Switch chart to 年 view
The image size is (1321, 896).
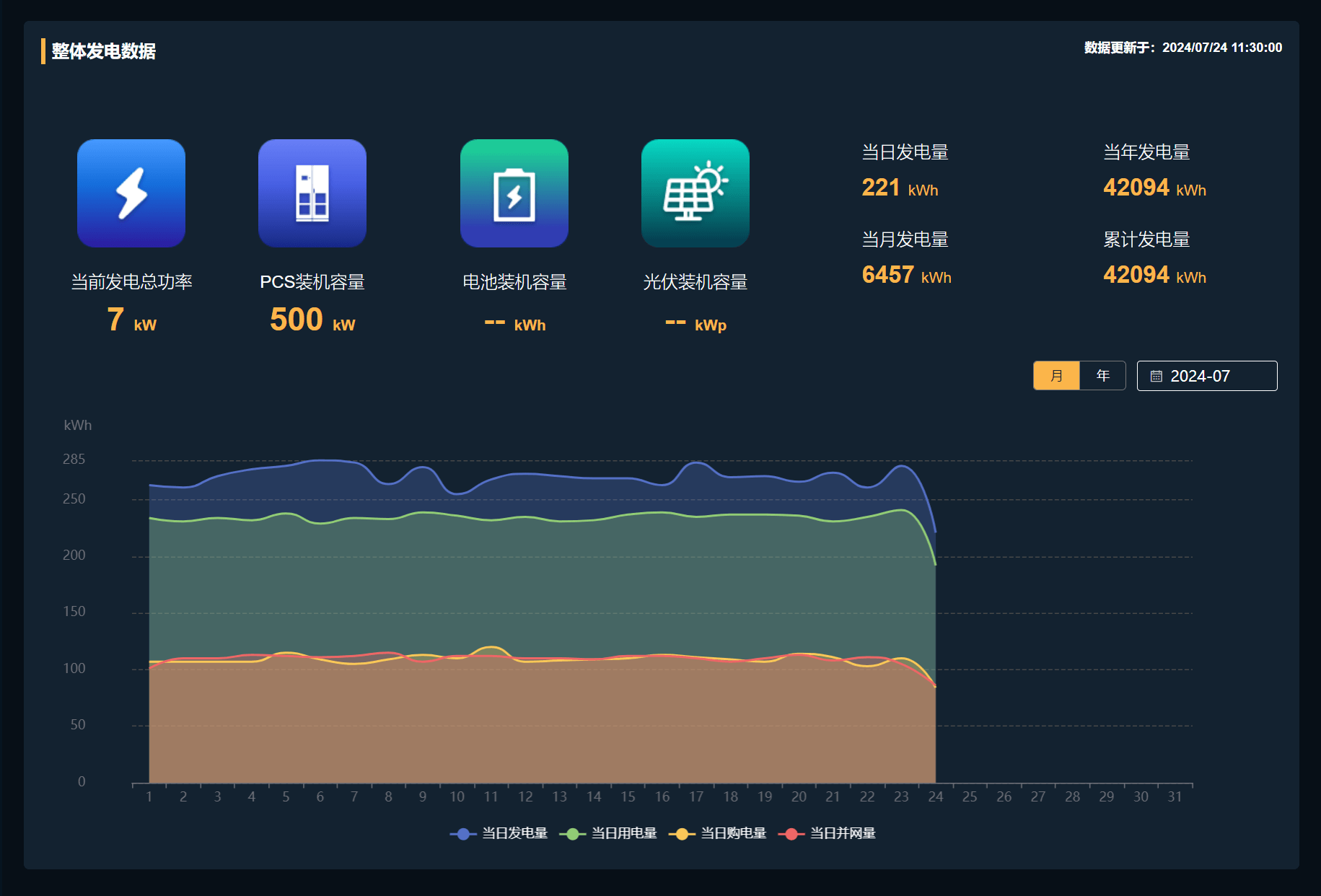[x=1102, y=376]
